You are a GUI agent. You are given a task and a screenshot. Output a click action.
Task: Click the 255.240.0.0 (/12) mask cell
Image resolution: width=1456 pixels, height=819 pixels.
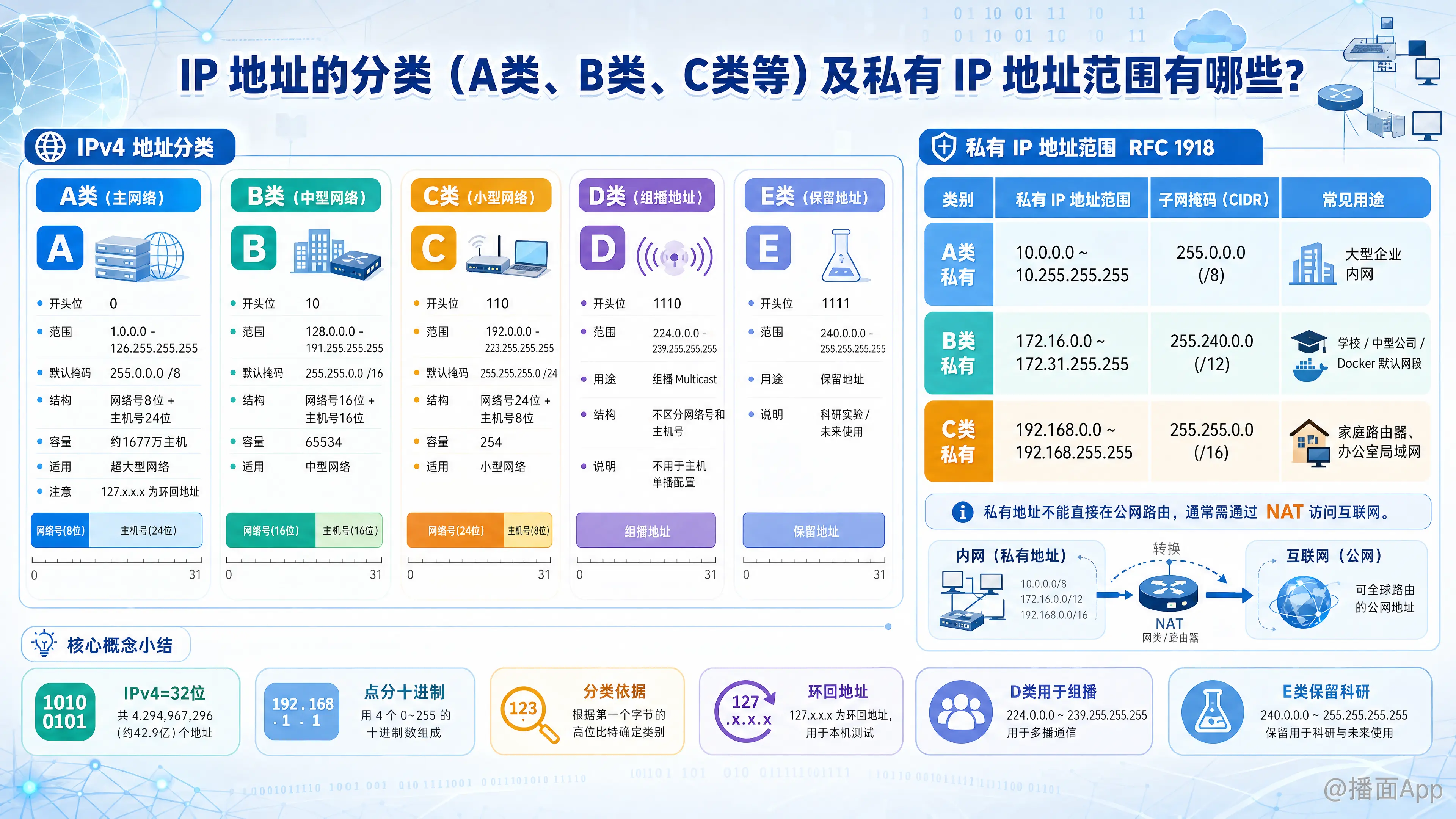(1214, 353)
